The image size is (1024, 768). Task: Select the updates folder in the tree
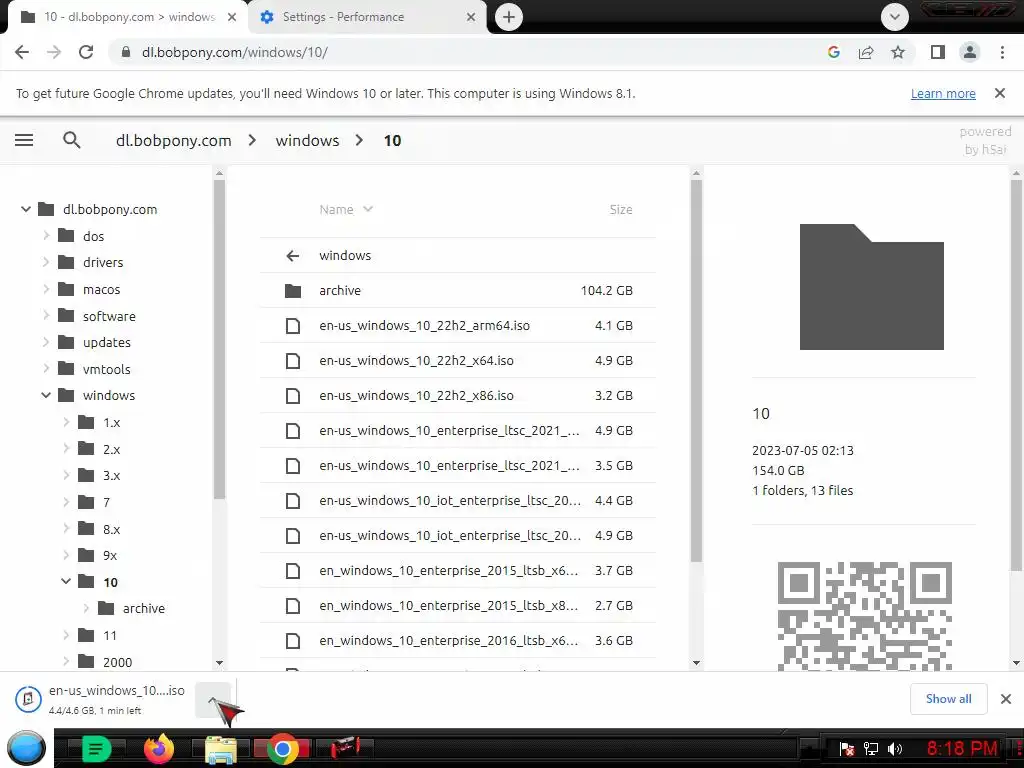tap(106, 342)
